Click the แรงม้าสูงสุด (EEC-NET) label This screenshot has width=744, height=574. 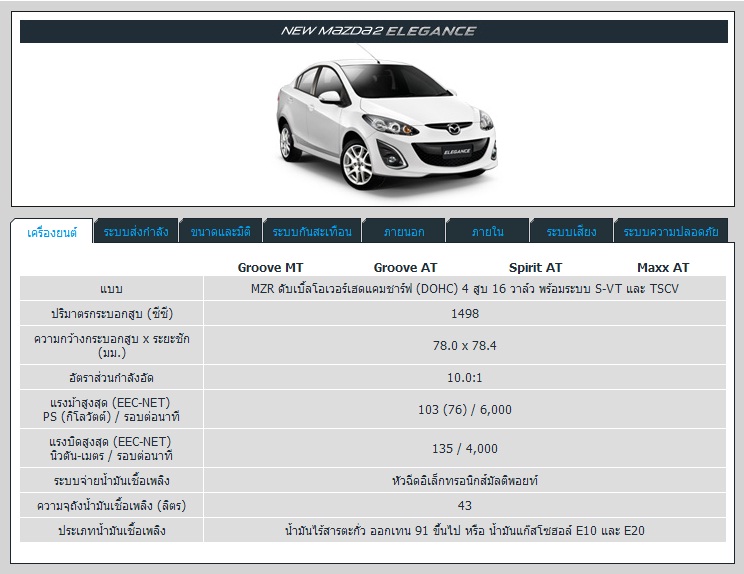112,409
